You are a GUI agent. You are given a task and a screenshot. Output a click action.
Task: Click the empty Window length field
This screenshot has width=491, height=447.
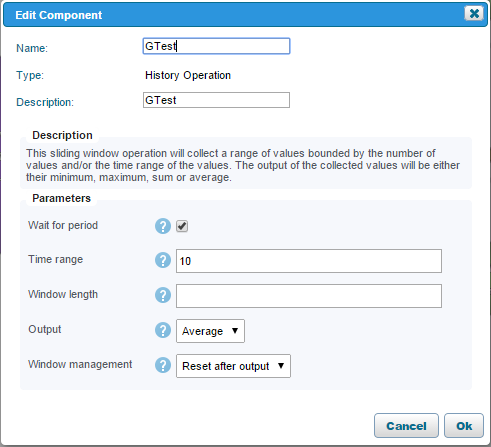point(309,296)
